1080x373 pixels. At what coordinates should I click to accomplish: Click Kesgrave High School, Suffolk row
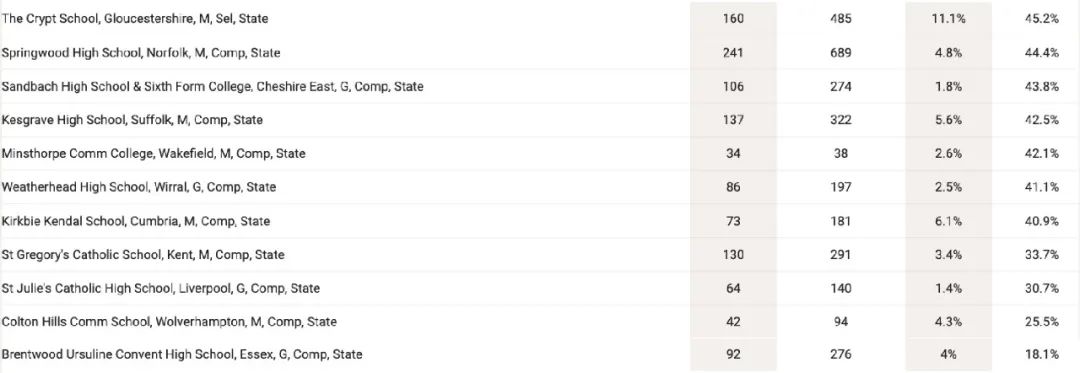(x=540, y=120)
